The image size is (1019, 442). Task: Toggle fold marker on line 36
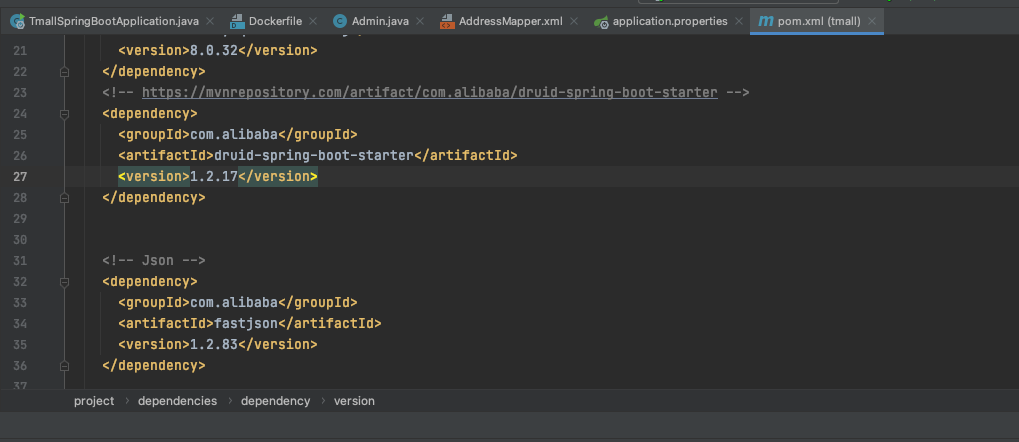(x=64, y=365)
